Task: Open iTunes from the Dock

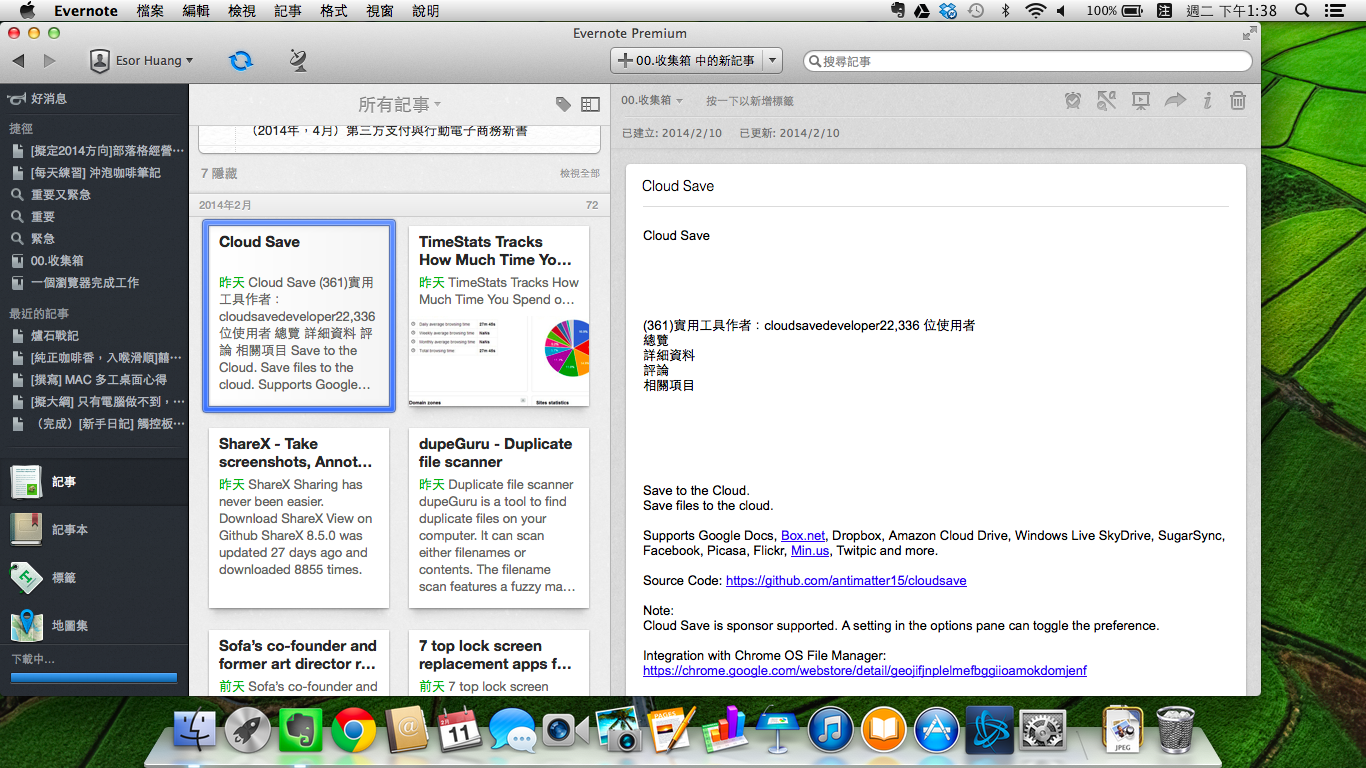Action: coord(830,731)
